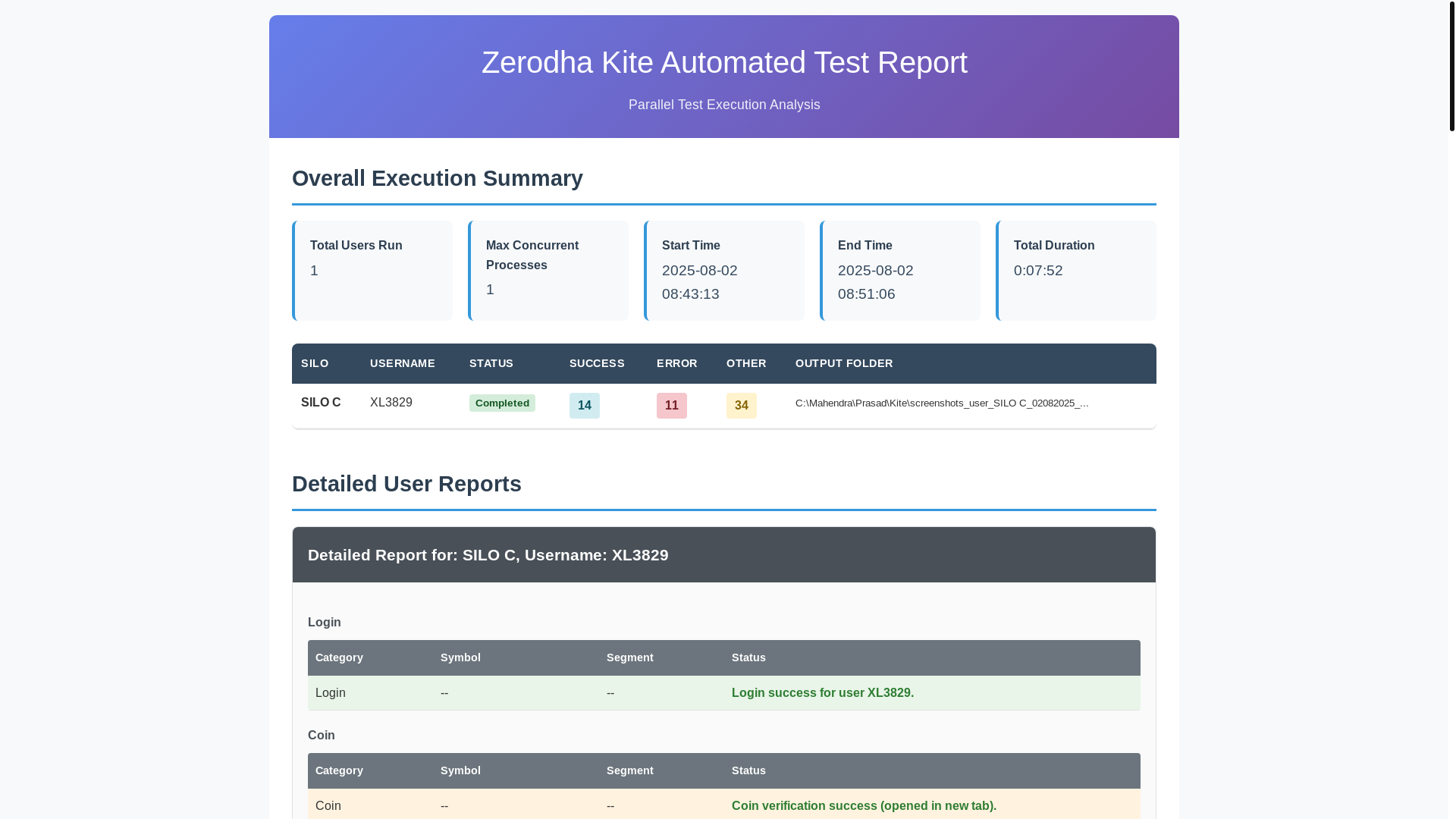Image resolution: width=1456 pixels, height=819 pixels.
Task: Click the SILO C cell in summary row
Action: 321,403
